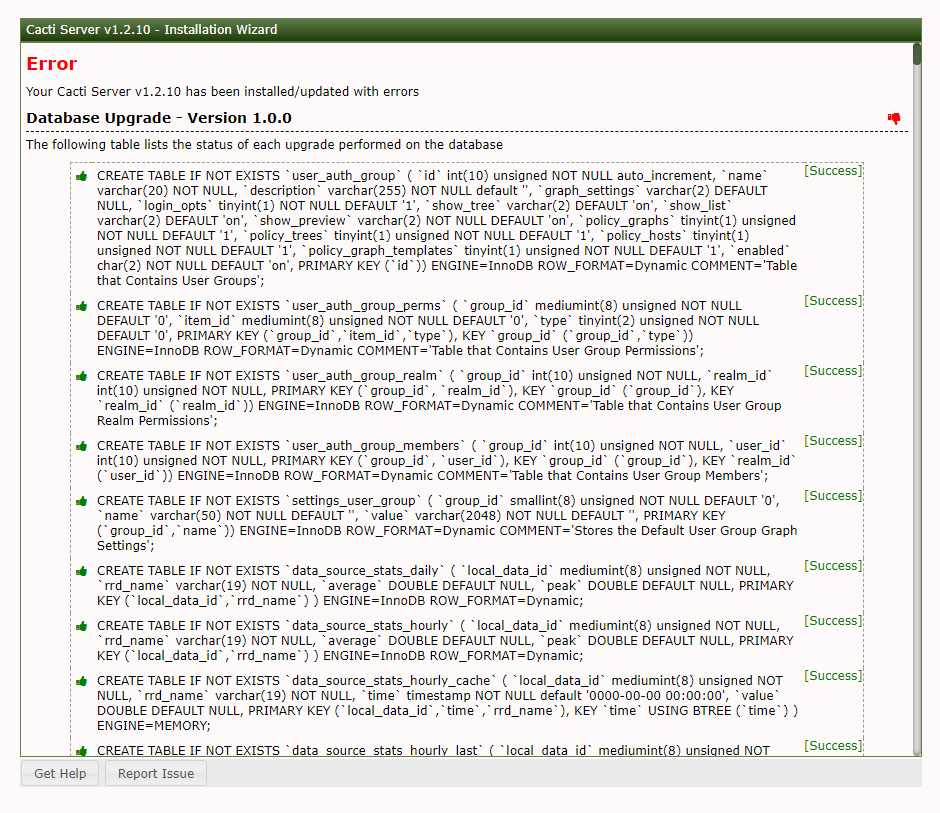
Task: Click the data_source_stats_hourly_last CREATE TABLE statement
Action: [x=433, y=750]
